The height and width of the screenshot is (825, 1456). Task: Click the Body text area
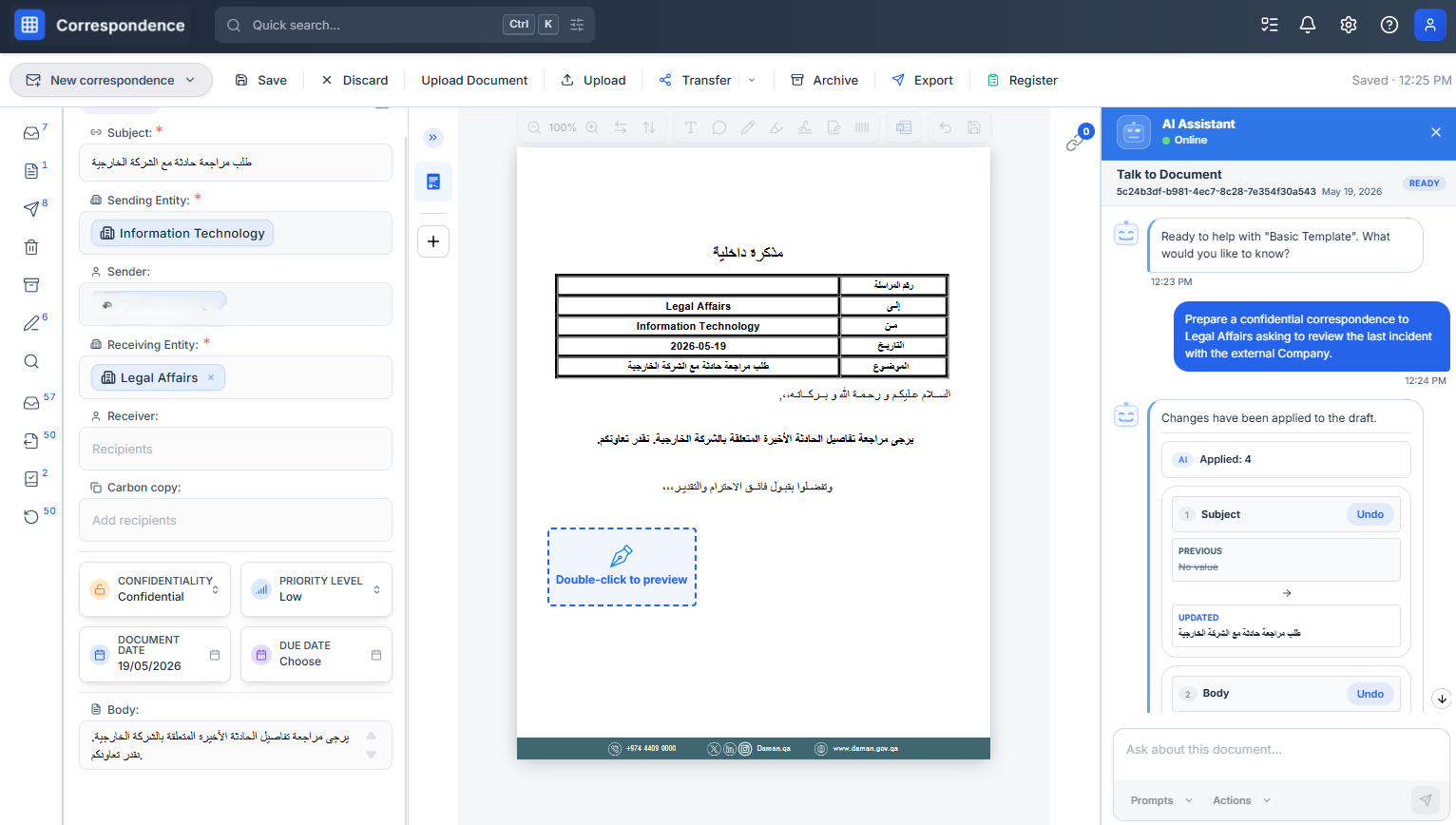pos(236,745)
